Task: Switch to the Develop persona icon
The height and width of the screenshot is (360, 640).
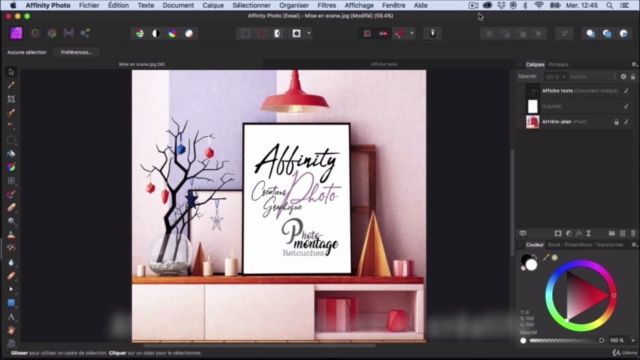Action: click(52, 33)
